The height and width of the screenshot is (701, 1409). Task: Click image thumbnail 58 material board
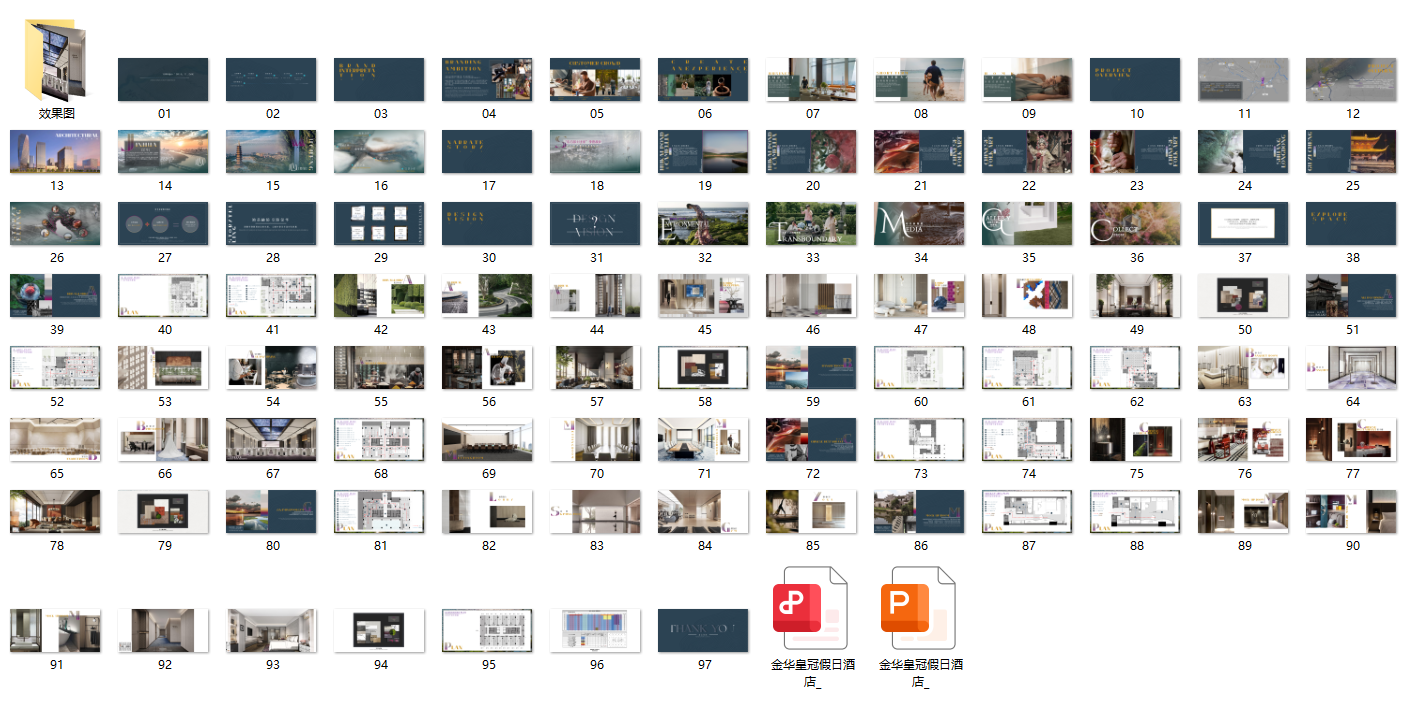(x=704, y=367)
